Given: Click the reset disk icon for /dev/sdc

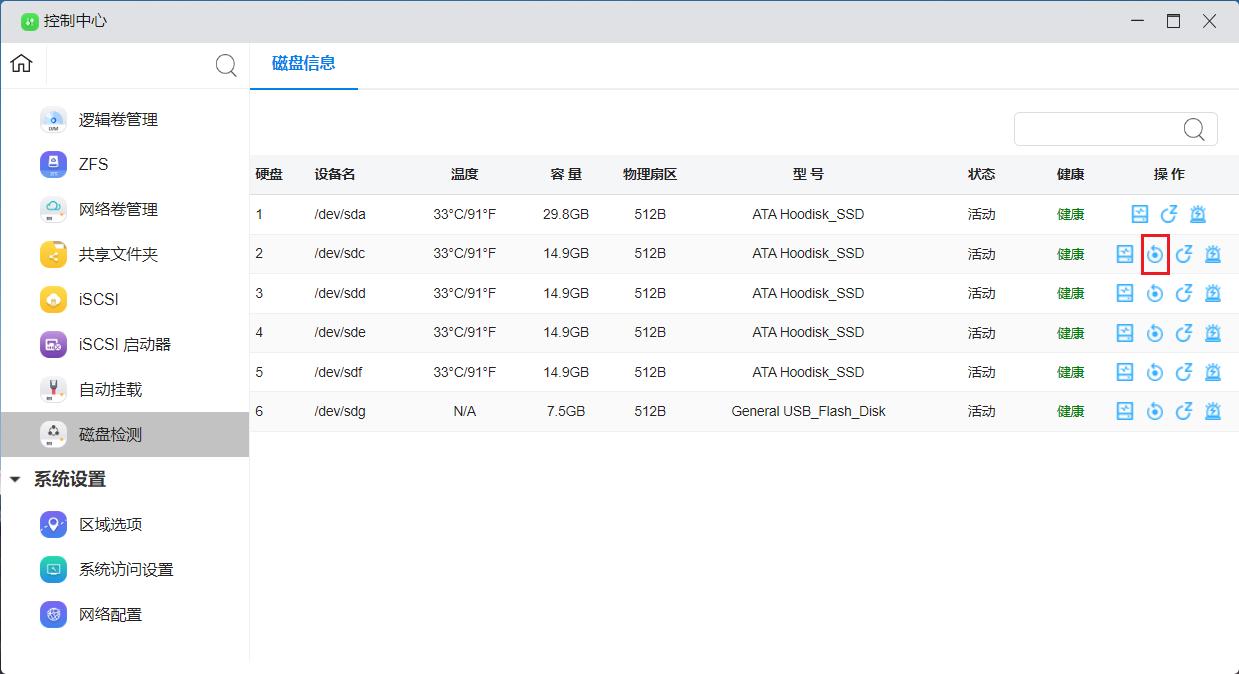Looking at the screenshot, I should 1155,254.
